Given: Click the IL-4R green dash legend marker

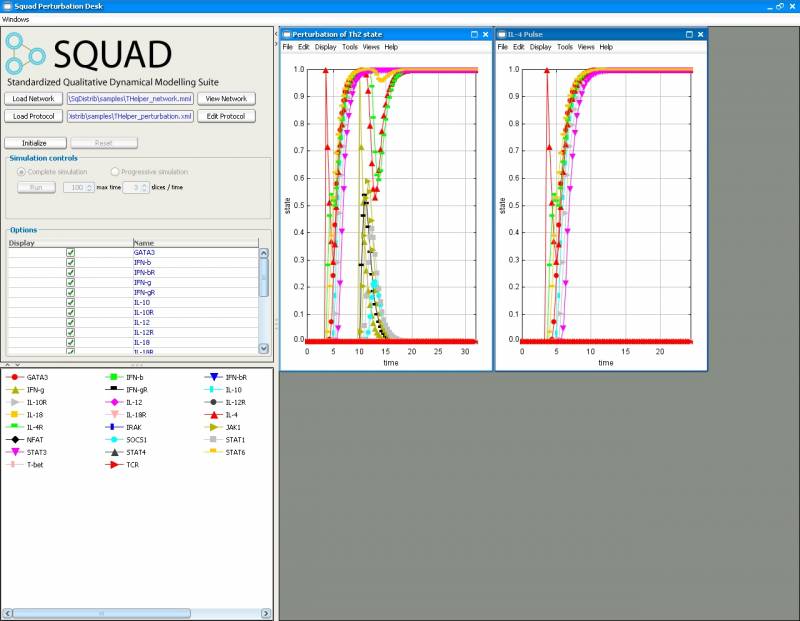Looking at the screenshot, I should click(x=15, y=426).
